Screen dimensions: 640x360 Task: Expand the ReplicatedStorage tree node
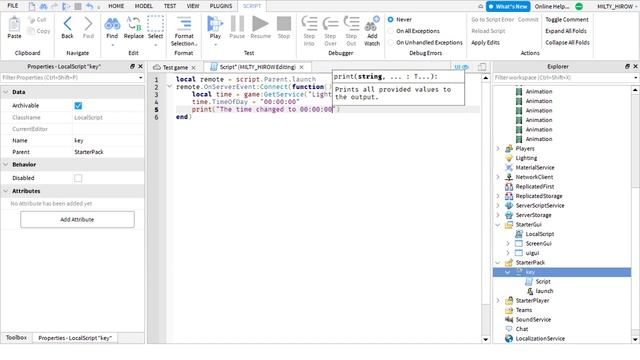point(498,196)
